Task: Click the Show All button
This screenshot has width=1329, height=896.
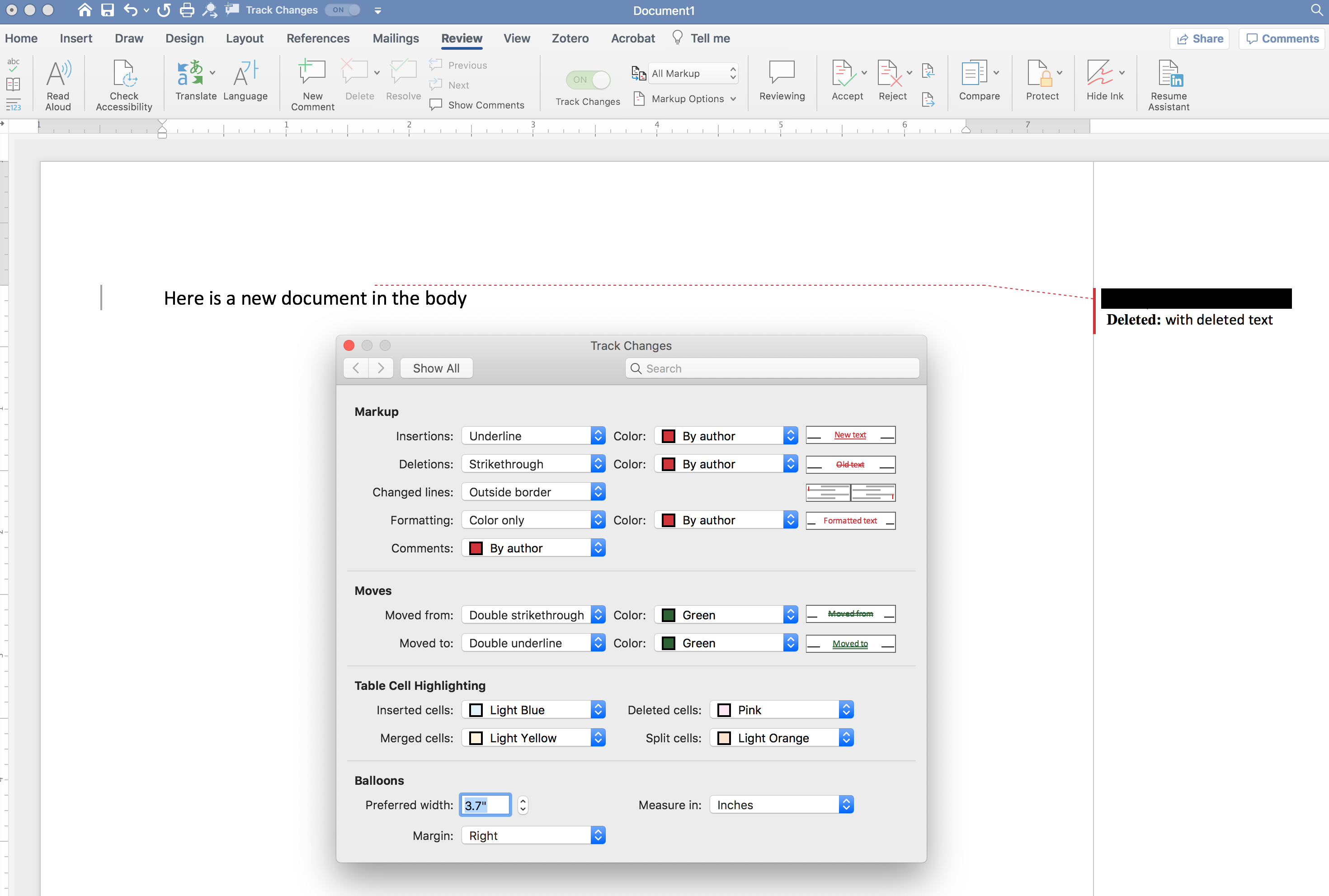Action: 436,368
